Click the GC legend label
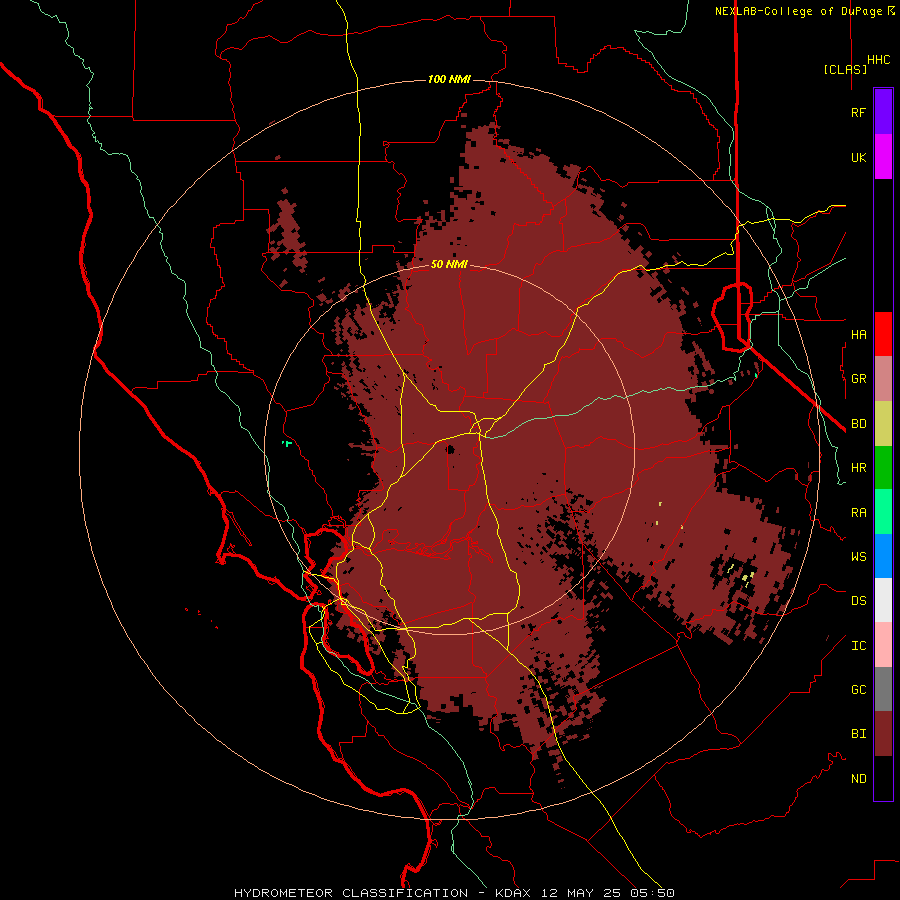Image resolution: width=900 pixels, height=900 pixels. tap(859, 690)
